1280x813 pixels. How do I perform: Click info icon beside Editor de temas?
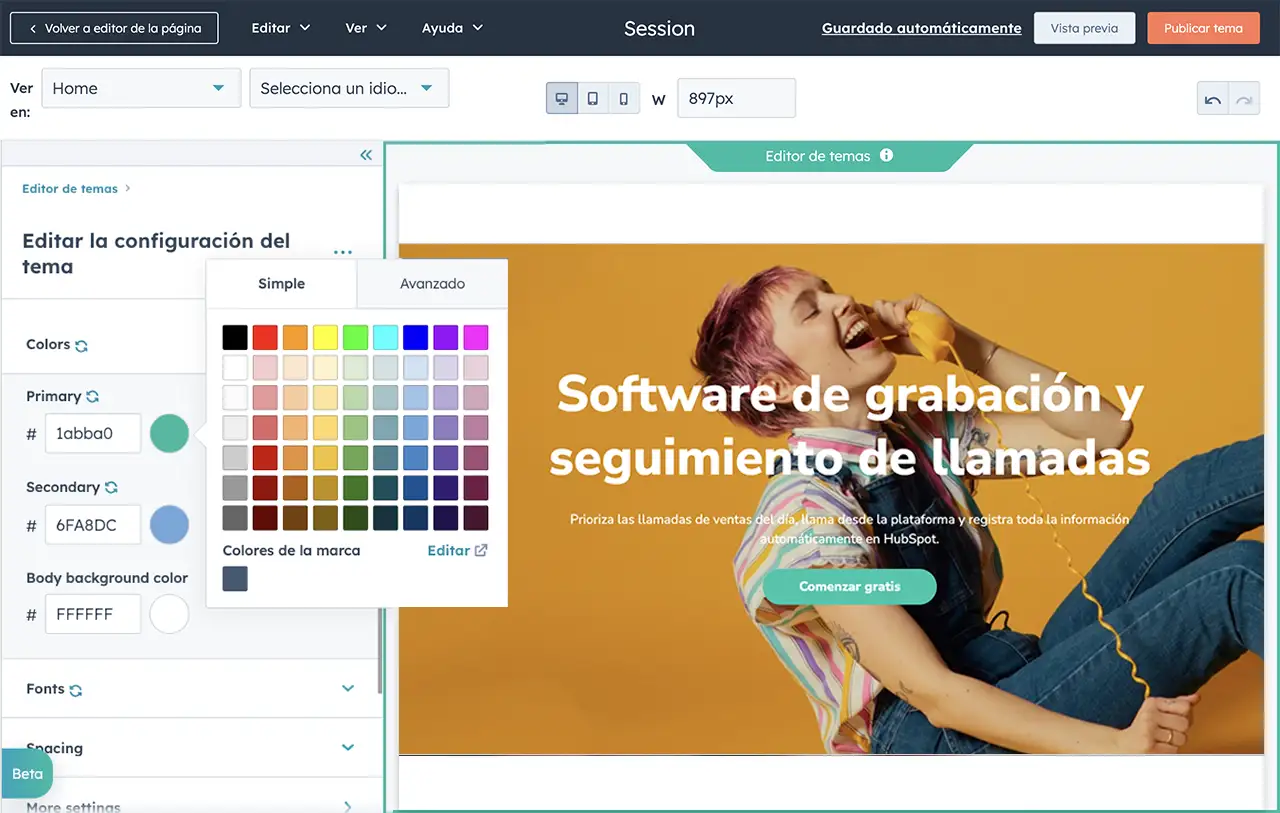pyautogui.click(x=886, y=156)
